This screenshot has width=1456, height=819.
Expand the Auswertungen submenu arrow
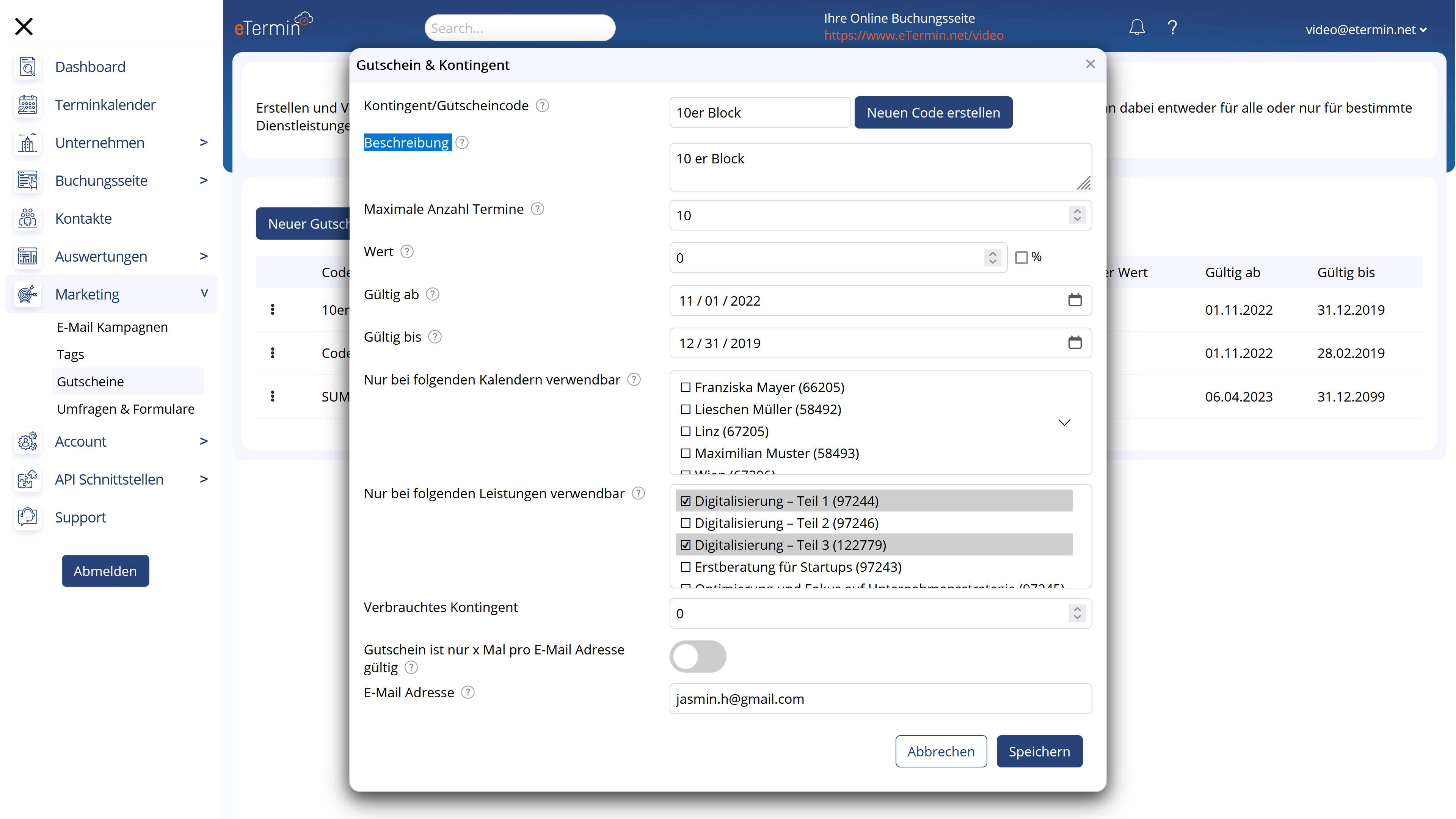pos(204,256)
